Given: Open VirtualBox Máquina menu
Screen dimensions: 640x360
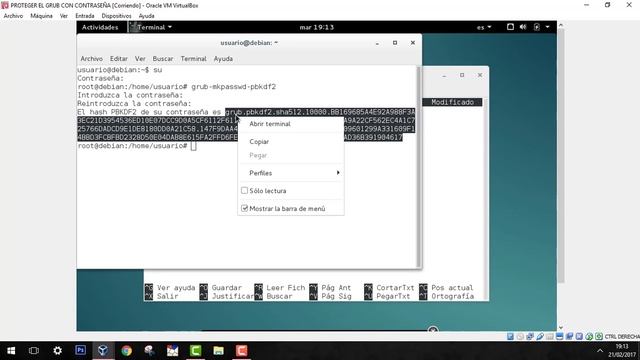Looking at the screenshot, I should 41,16.
